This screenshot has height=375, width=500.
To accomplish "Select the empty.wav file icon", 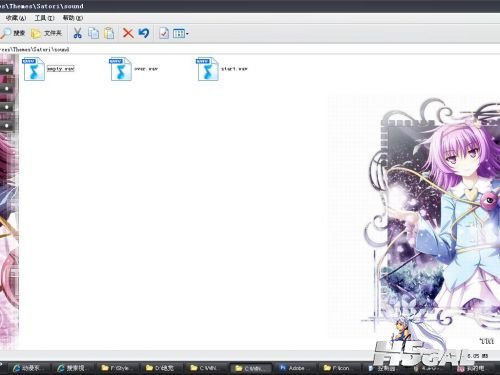I will point(34,69).
